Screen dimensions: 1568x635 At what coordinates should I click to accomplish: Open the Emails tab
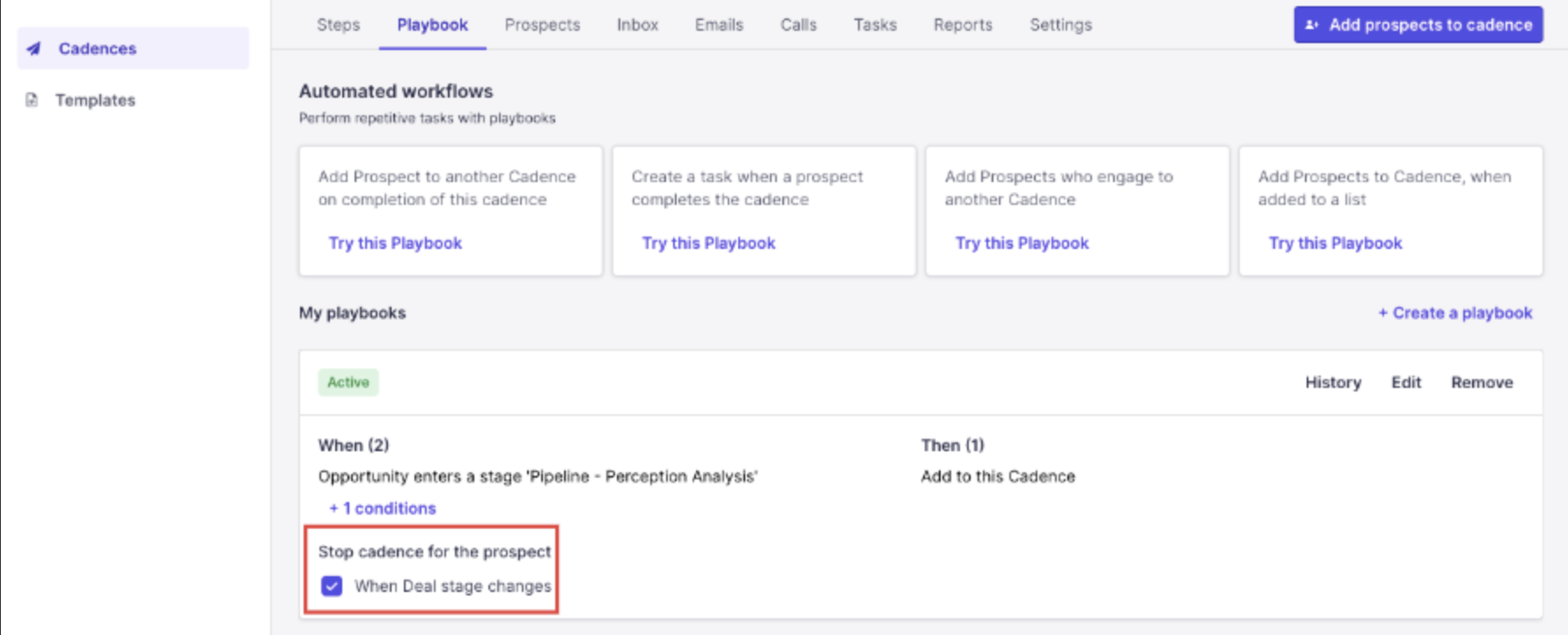719,25
